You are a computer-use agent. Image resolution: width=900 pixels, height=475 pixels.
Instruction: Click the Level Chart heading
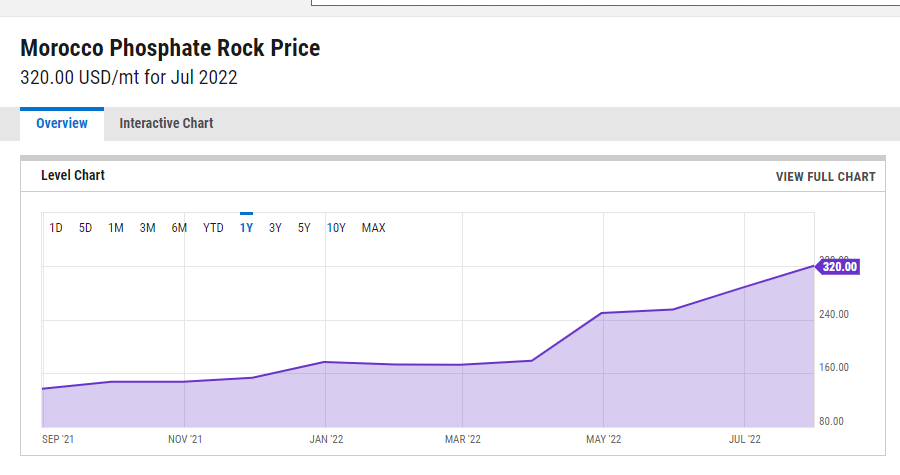coord(73,176)
